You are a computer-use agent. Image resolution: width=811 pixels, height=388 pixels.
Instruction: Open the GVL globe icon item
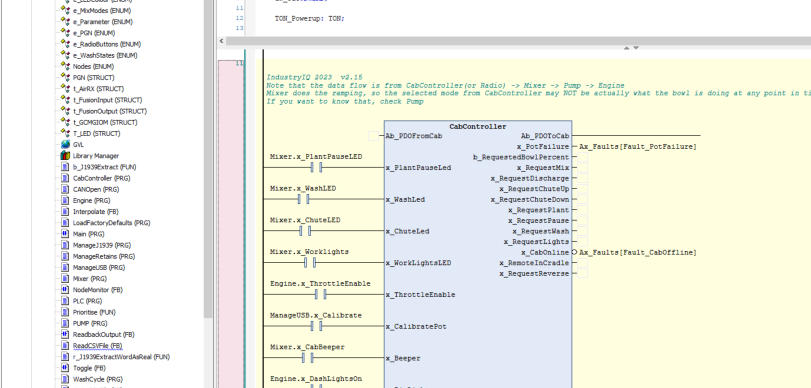[x=65, y=144]
